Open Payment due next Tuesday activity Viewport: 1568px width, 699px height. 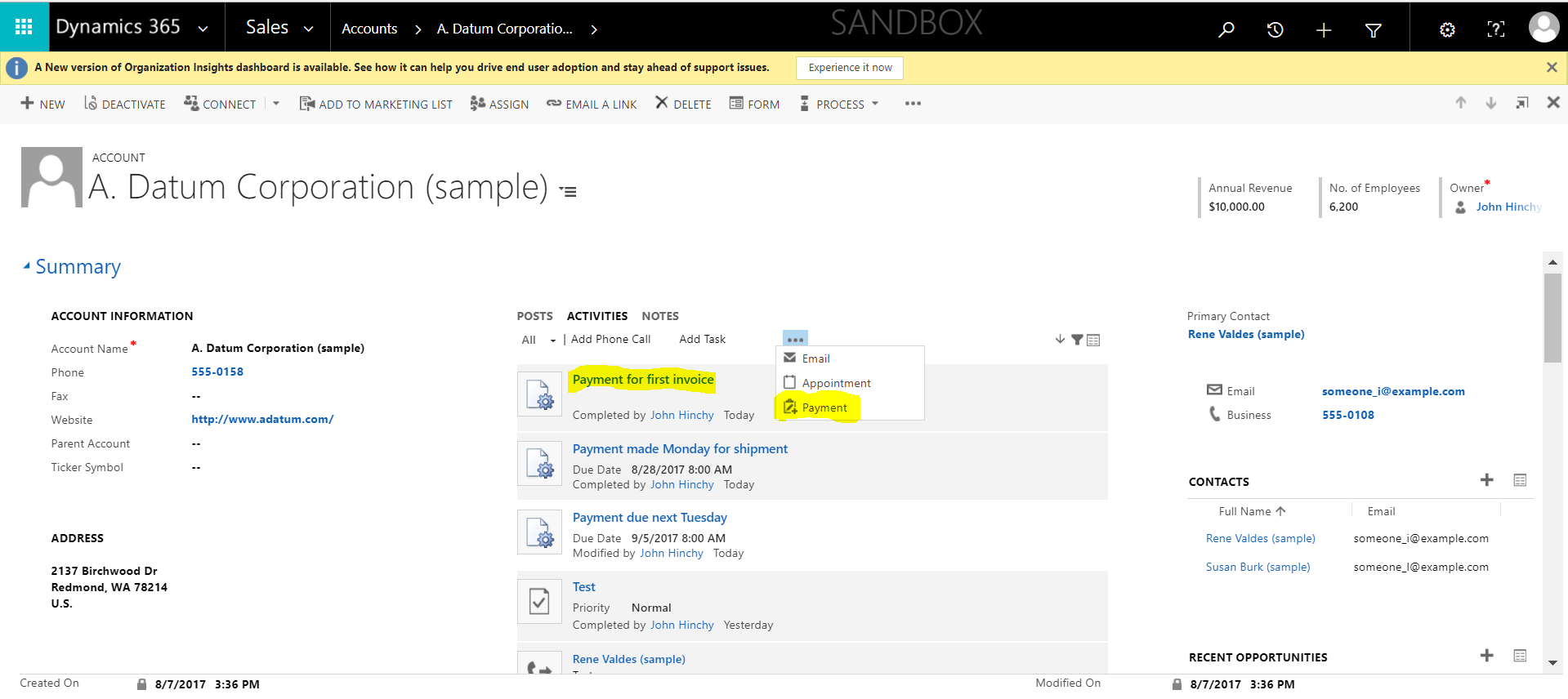[650, 518]
